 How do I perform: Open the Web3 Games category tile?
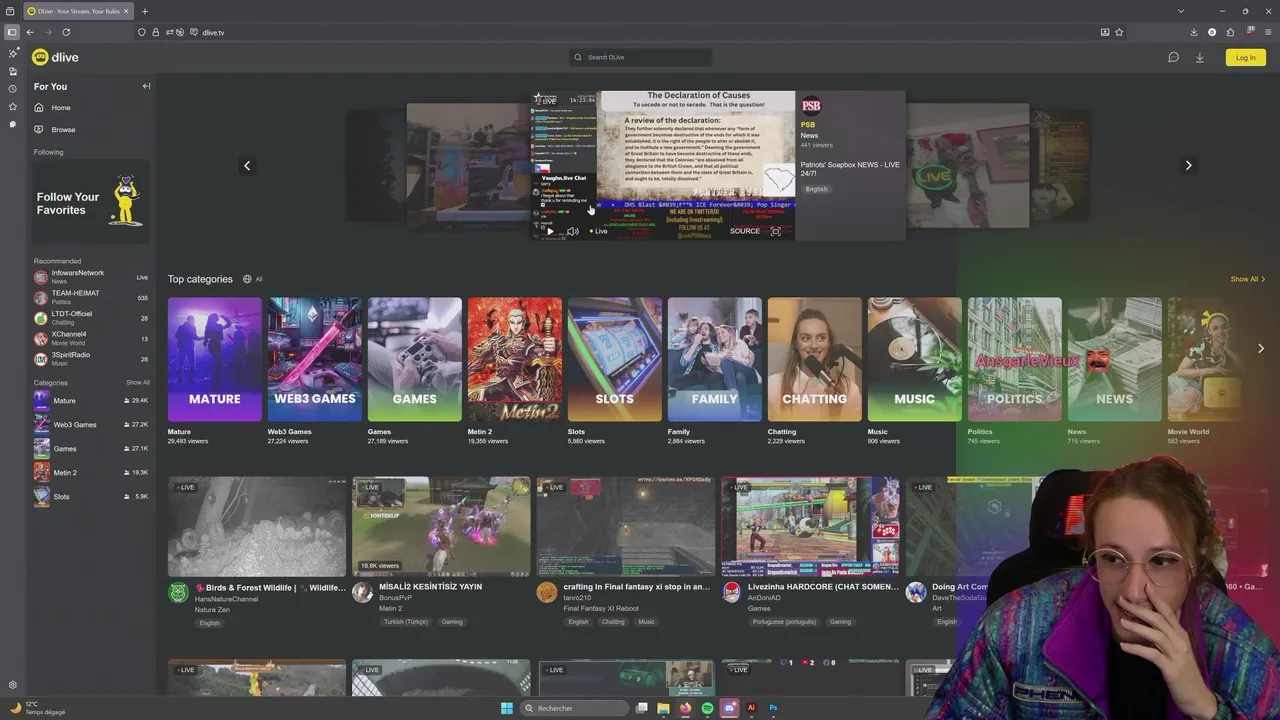315,359
